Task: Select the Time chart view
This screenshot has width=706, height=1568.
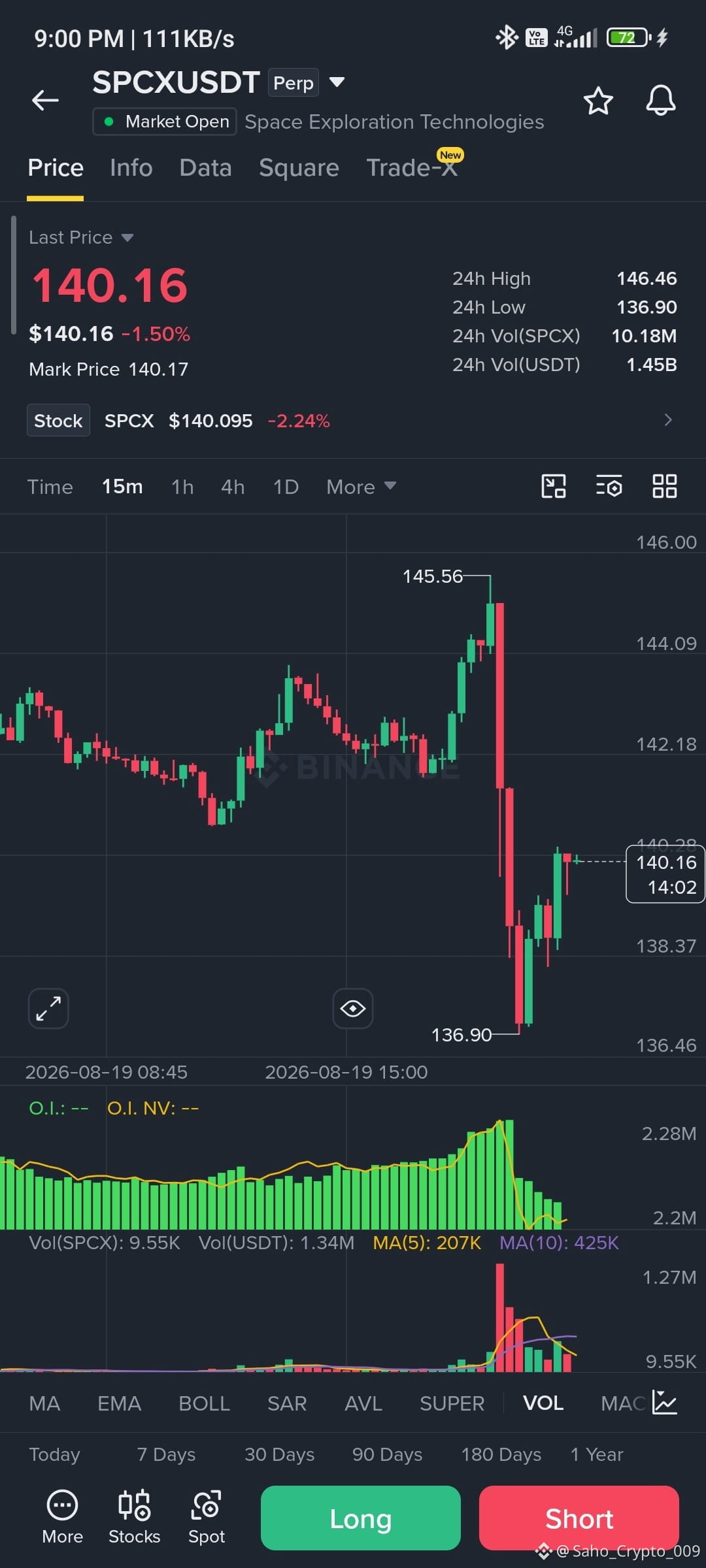Action: click(x=50, y=487)
